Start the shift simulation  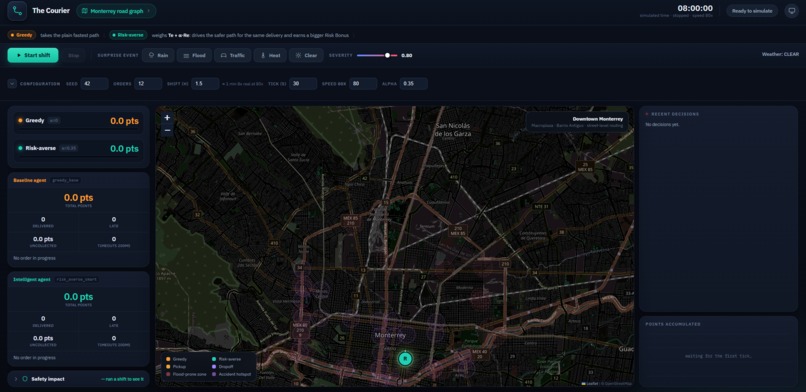[33, 55]
